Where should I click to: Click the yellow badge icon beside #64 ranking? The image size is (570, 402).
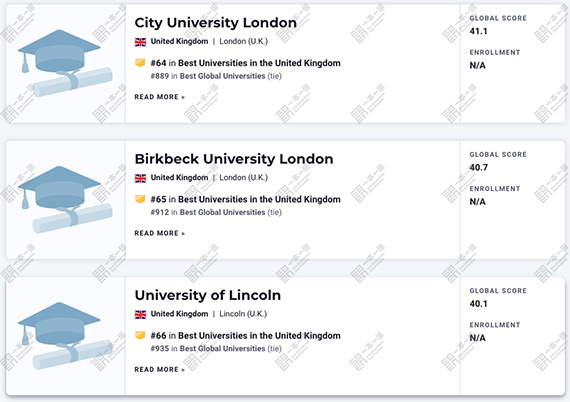(140, 63)
